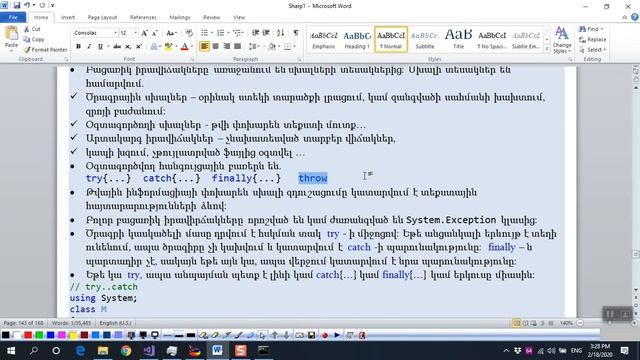Click the Select button in Editing group
640x360 pixels.
(x=593, y=50)
